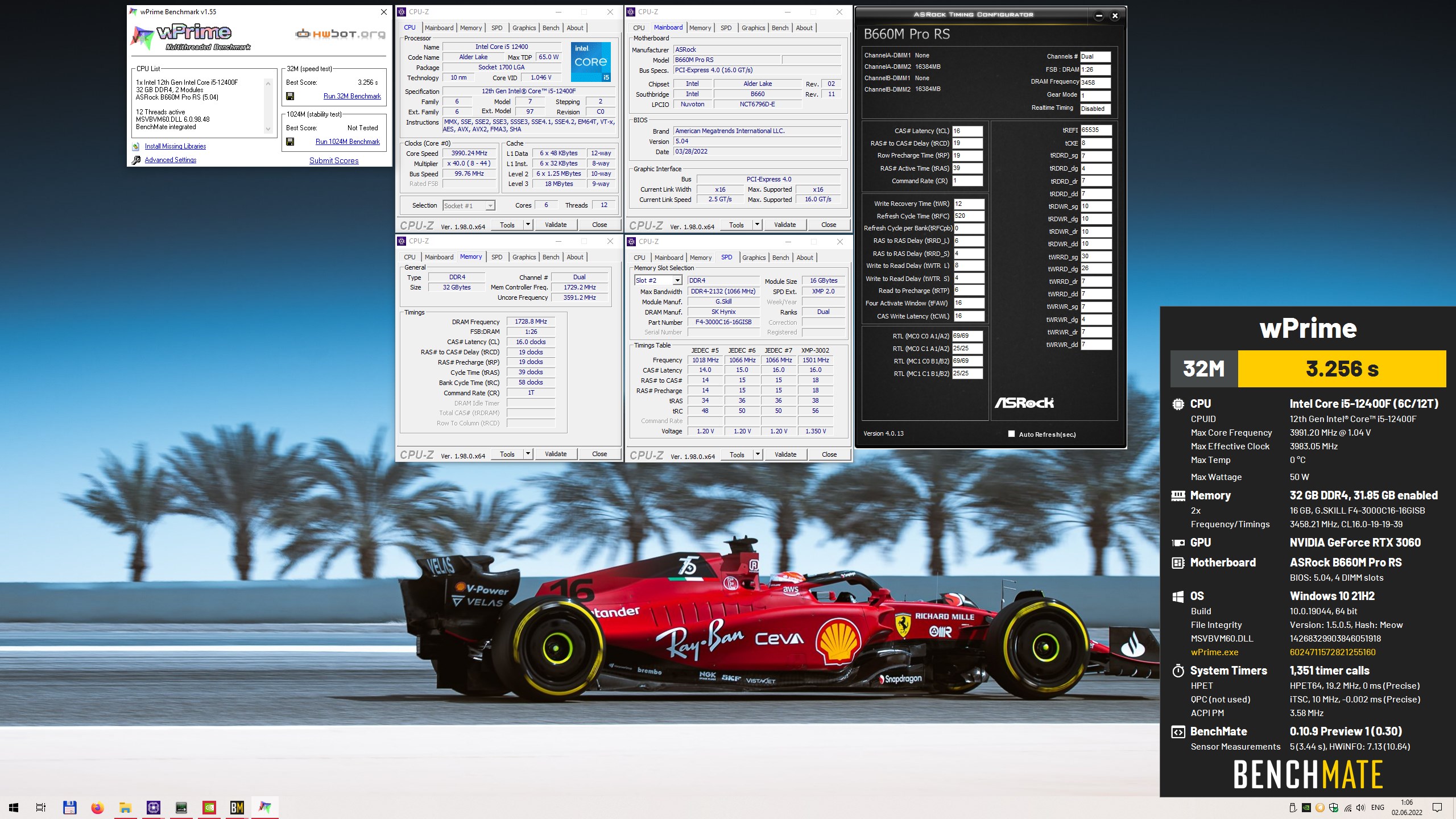
Task: Click the Submit Scores link
Action: 334,160
